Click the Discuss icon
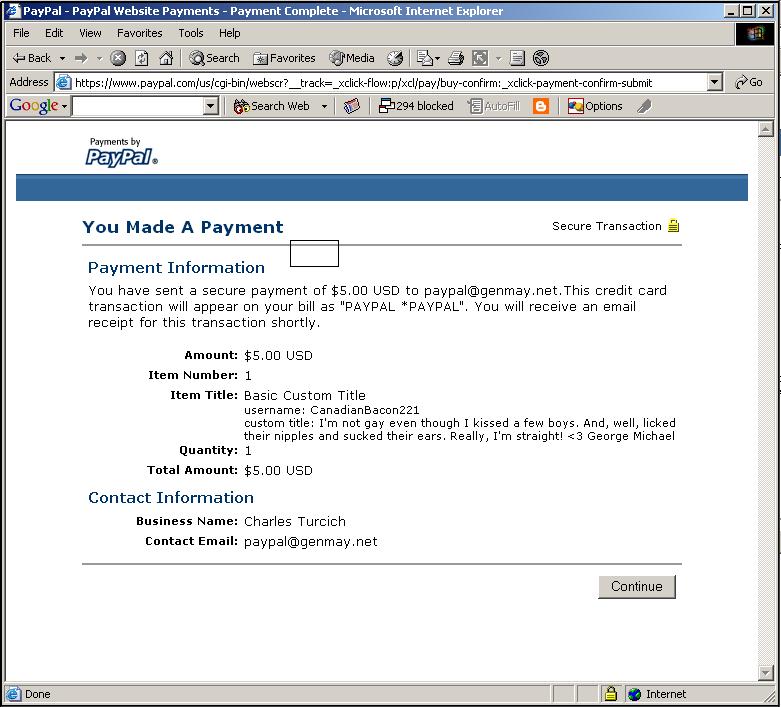781x707 pixels. 518,58
